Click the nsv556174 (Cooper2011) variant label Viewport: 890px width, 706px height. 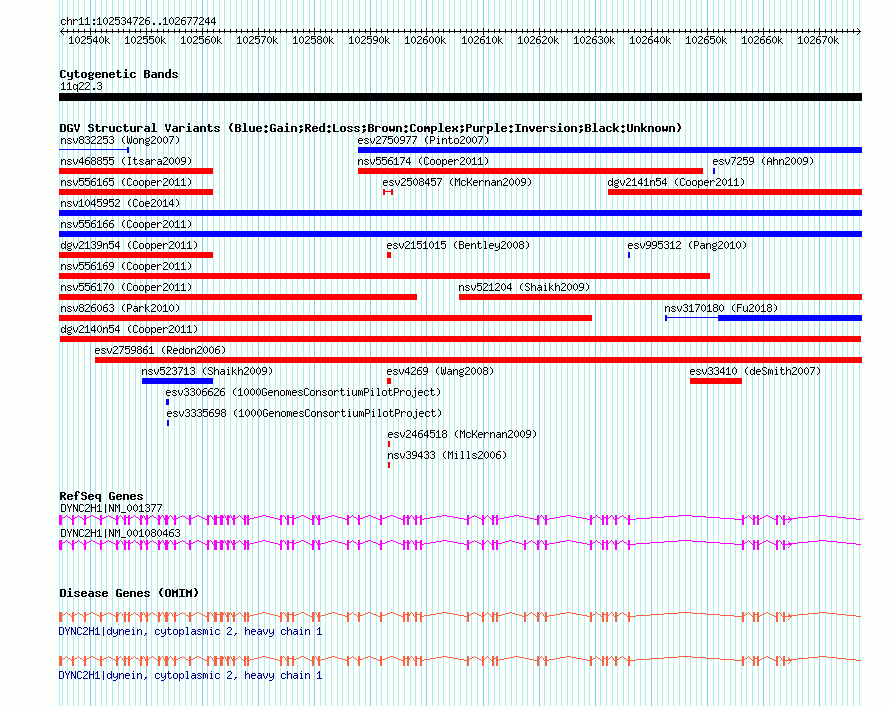(x=423, y=161)
